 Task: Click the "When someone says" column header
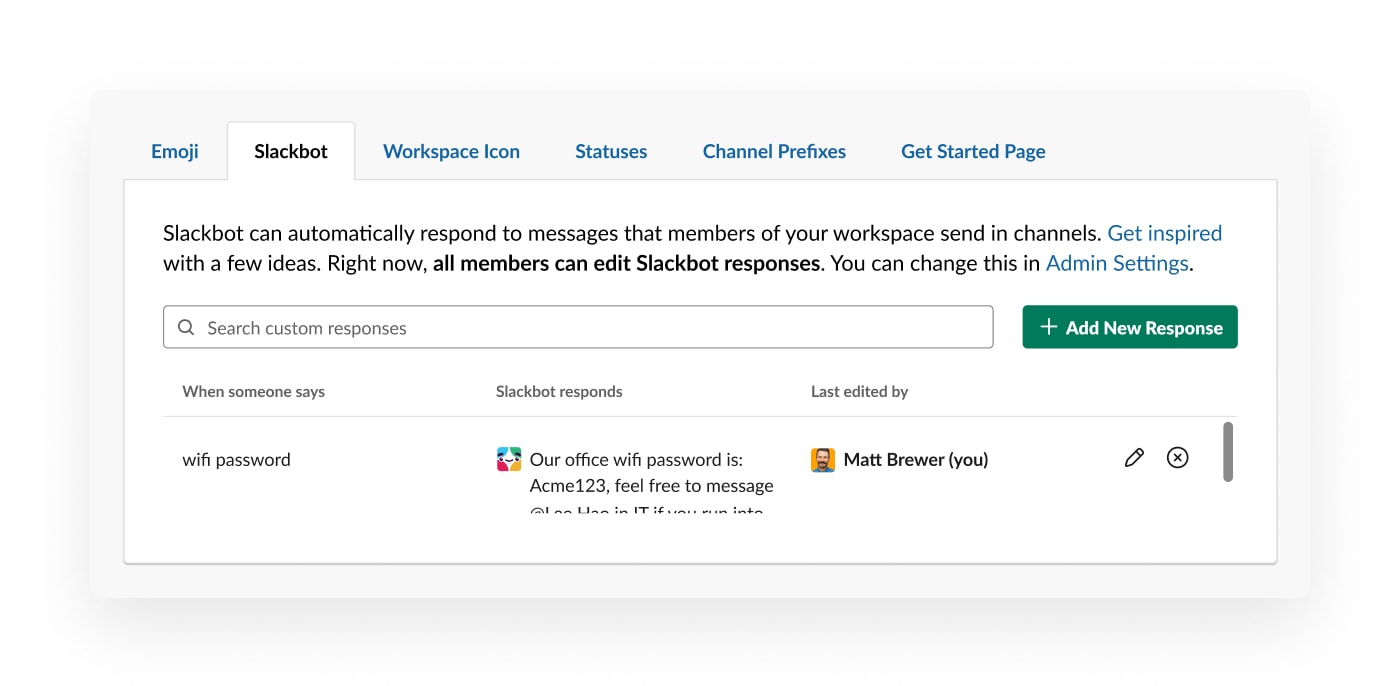click(x=253, y=392)
